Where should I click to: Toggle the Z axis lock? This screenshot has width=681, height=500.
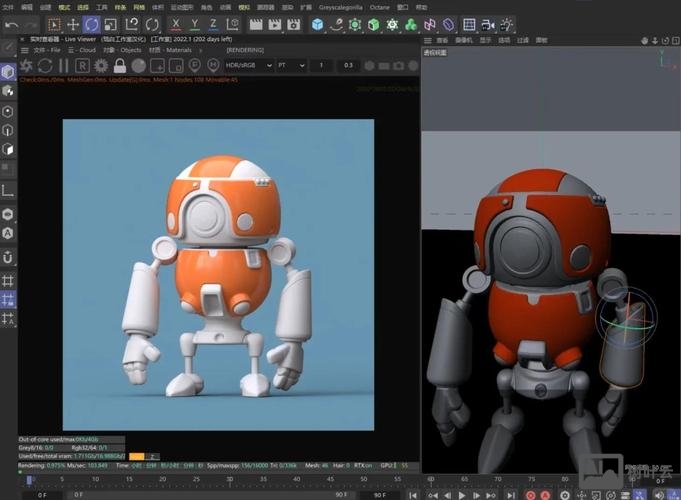click(x=213, y=24)
